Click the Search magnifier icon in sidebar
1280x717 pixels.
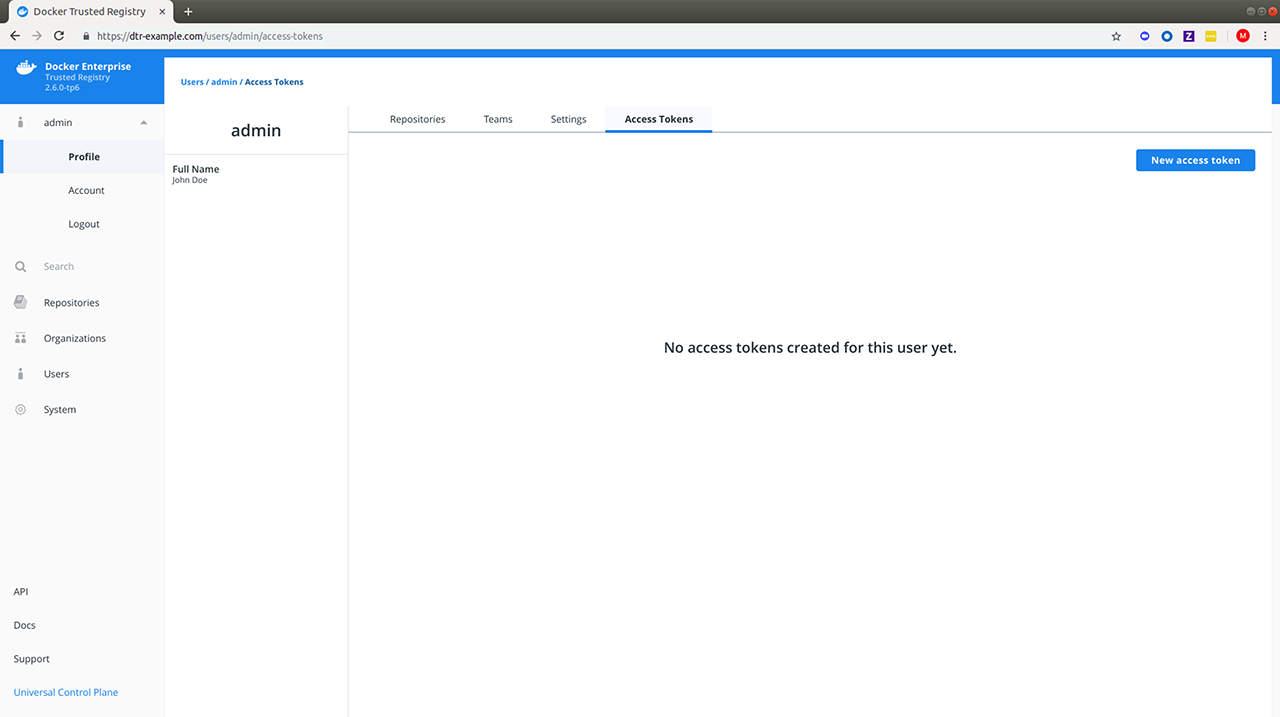pos(20,267)
